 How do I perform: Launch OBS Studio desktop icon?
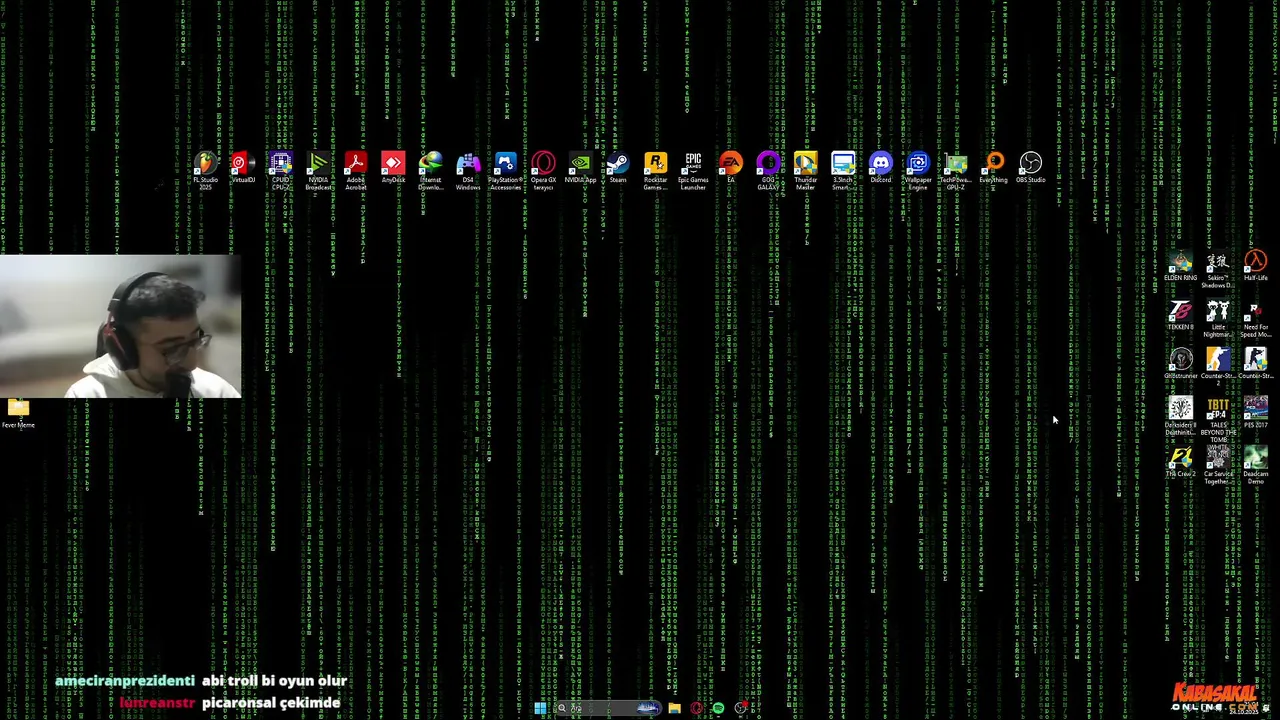1031,169
